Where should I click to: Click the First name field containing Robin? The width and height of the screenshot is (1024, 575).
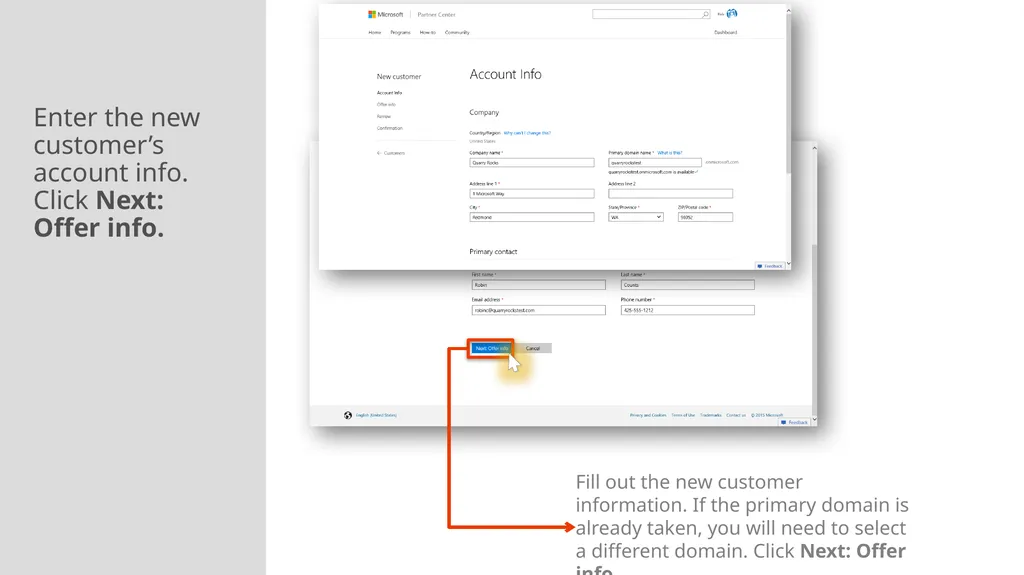tap(539, 286)
